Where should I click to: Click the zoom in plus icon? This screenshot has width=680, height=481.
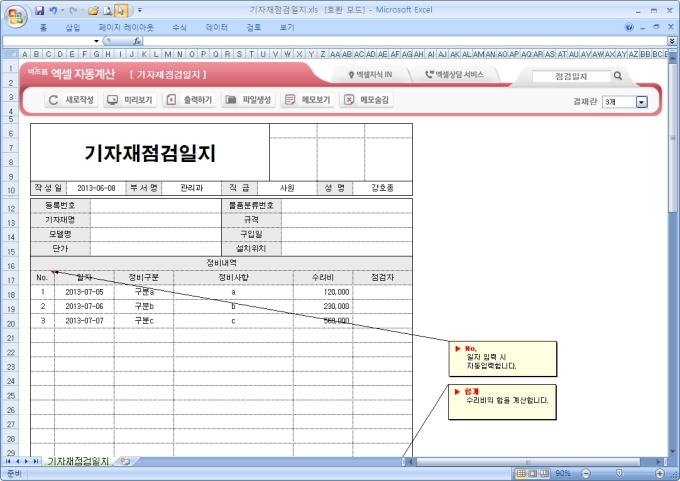click(x=659, y=472)
